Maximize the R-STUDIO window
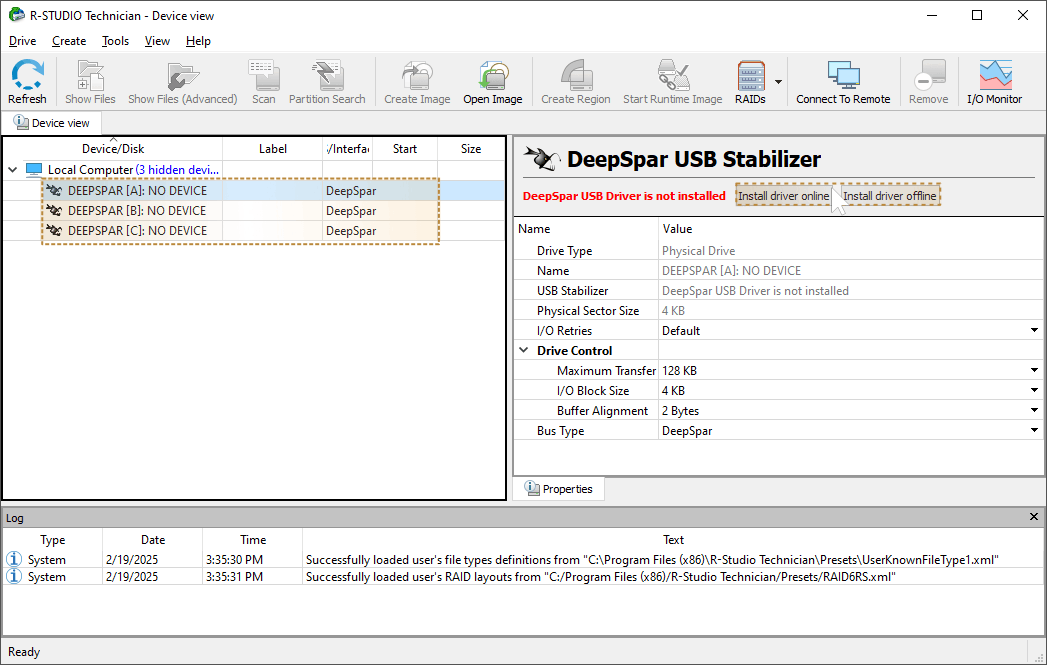The width and height of the screenshot is (1047, 665). point(977,15)
